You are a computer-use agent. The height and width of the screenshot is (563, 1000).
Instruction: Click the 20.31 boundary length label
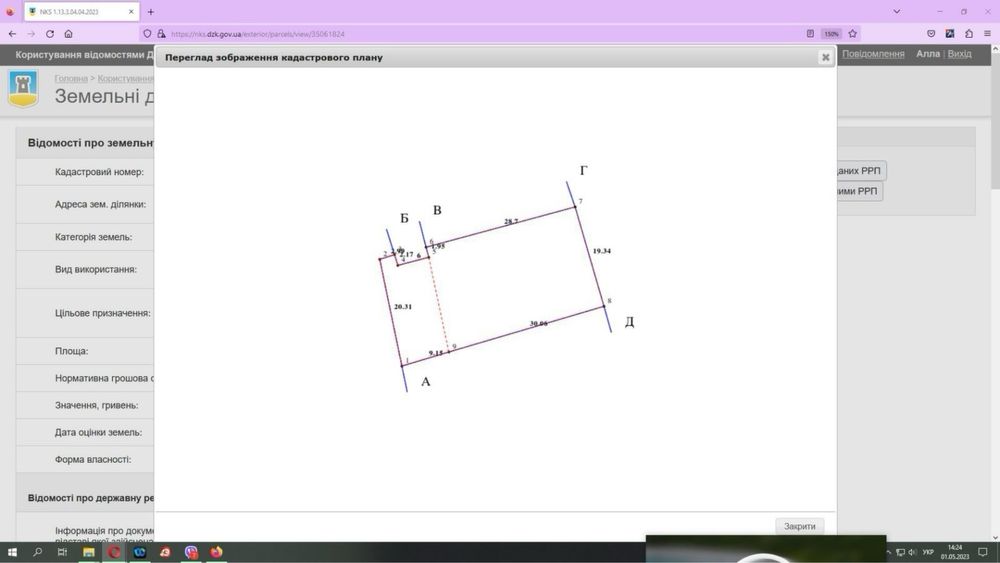402,307
